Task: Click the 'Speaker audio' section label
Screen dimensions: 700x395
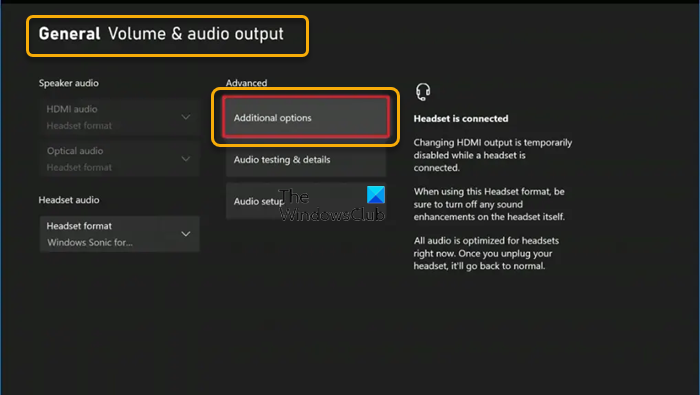Action: tap(69, 83)
